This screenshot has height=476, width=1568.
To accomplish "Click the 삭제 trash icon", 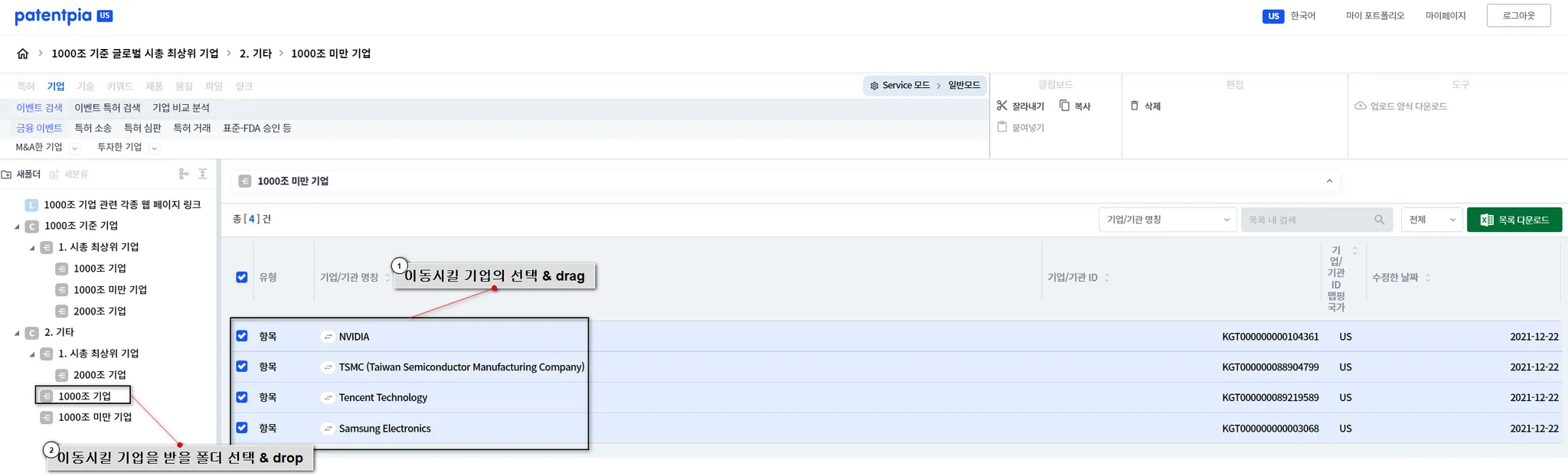I will click(1135, 106).
